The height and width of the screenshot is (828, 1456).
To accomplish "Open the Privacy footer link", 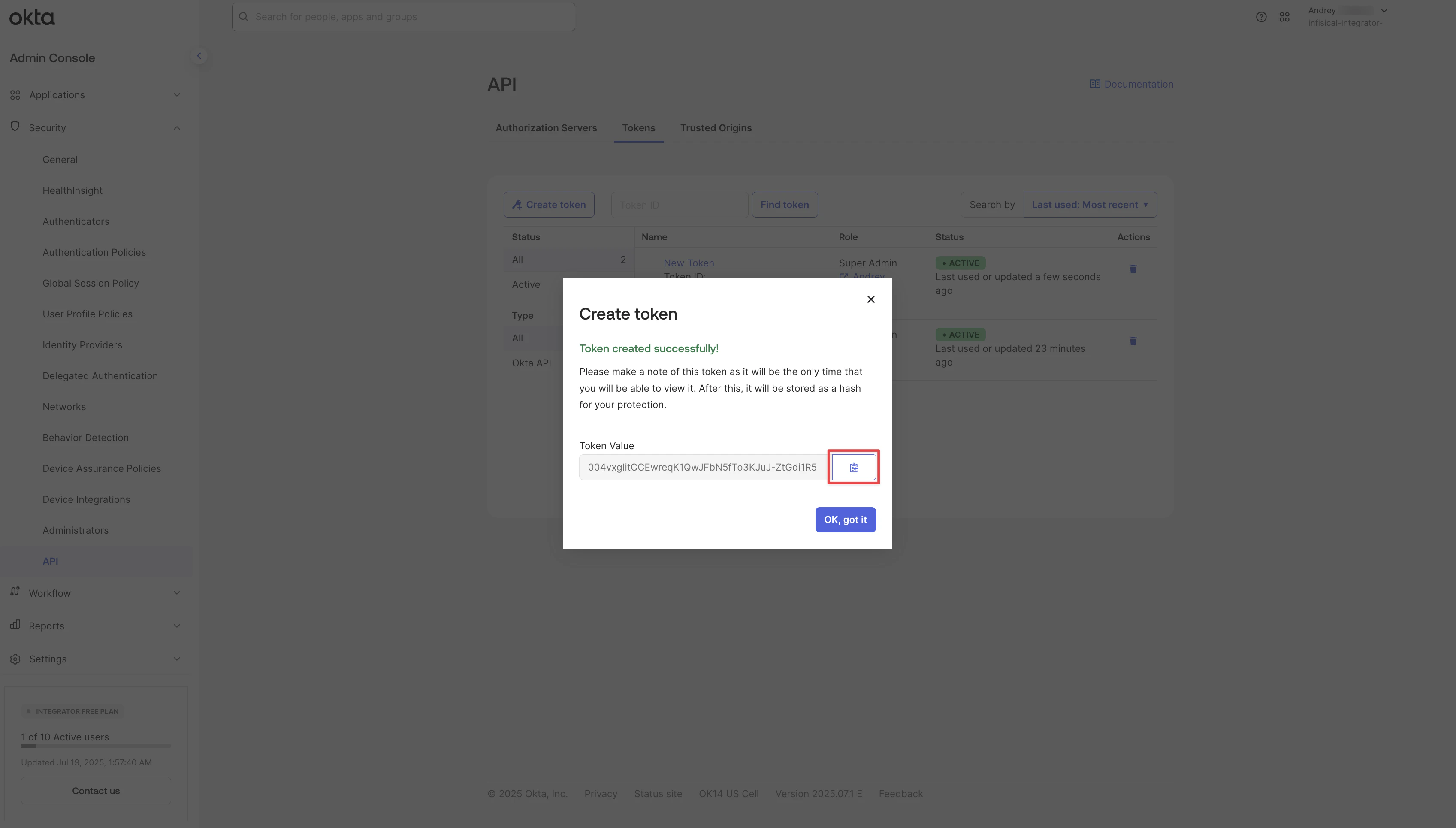I will coord(601,794).
